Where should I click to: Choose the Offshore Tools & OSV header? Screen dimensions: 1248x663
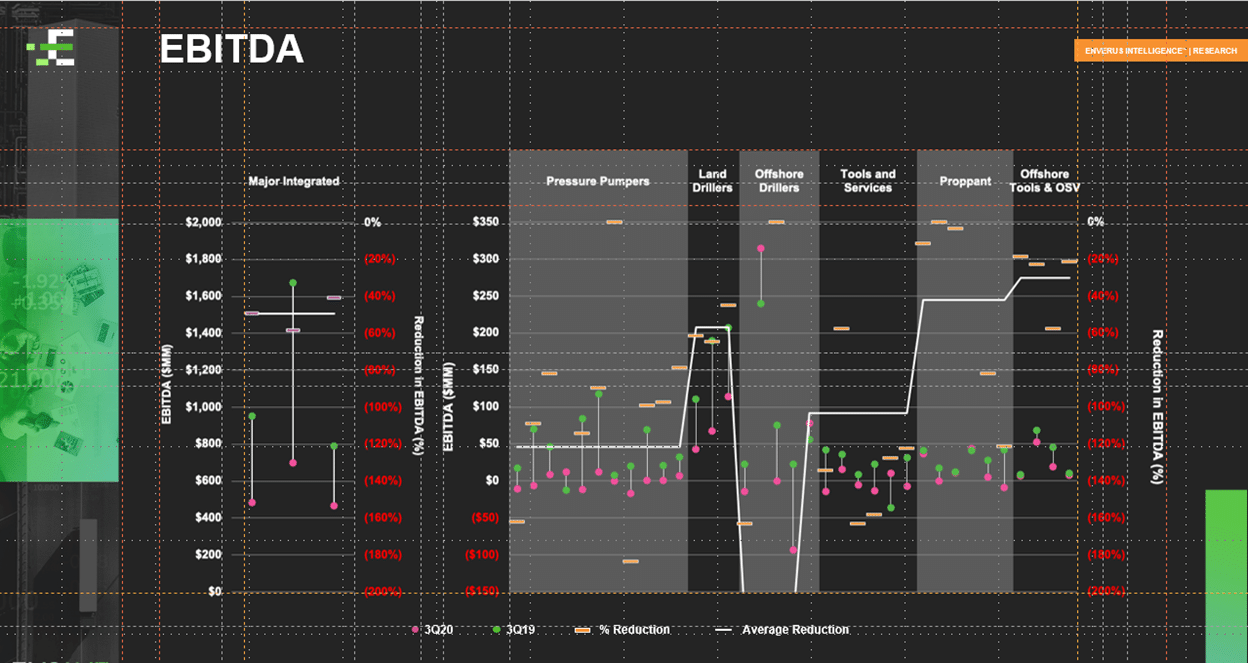[1050, 181]
